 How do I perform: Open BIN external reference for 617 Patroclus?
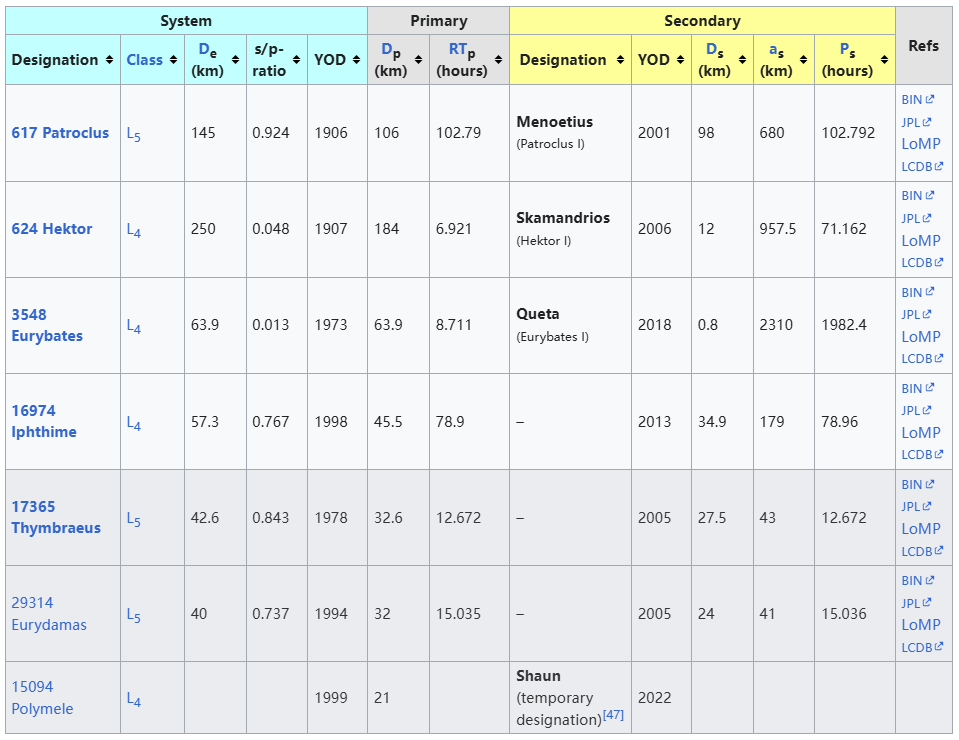pyautogui.click(x=912, y=99)
